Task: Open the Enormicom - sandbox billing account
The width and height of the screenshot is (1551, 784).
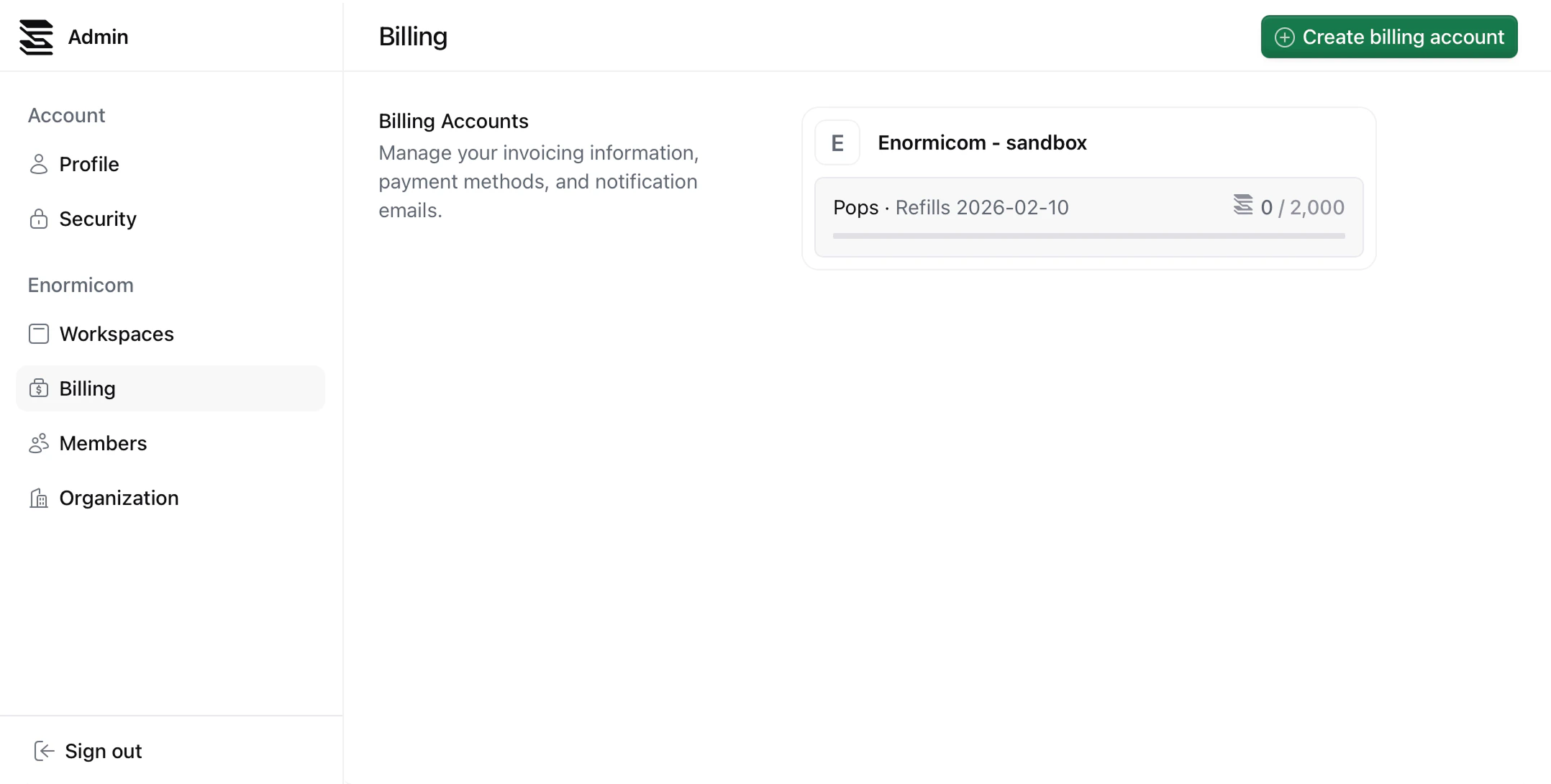Action: click(982, 142)
